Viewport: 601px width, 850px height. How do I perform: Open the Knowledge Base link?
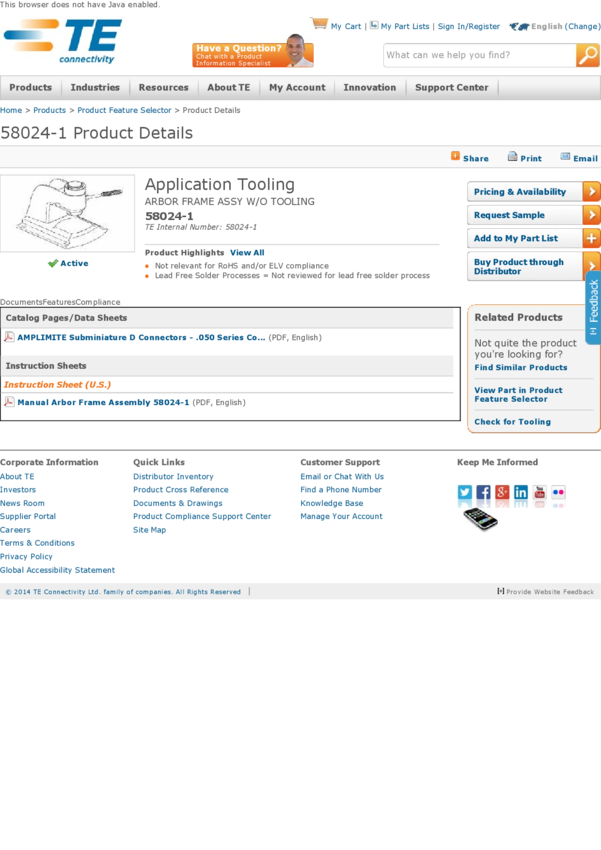tap(332, 503)
